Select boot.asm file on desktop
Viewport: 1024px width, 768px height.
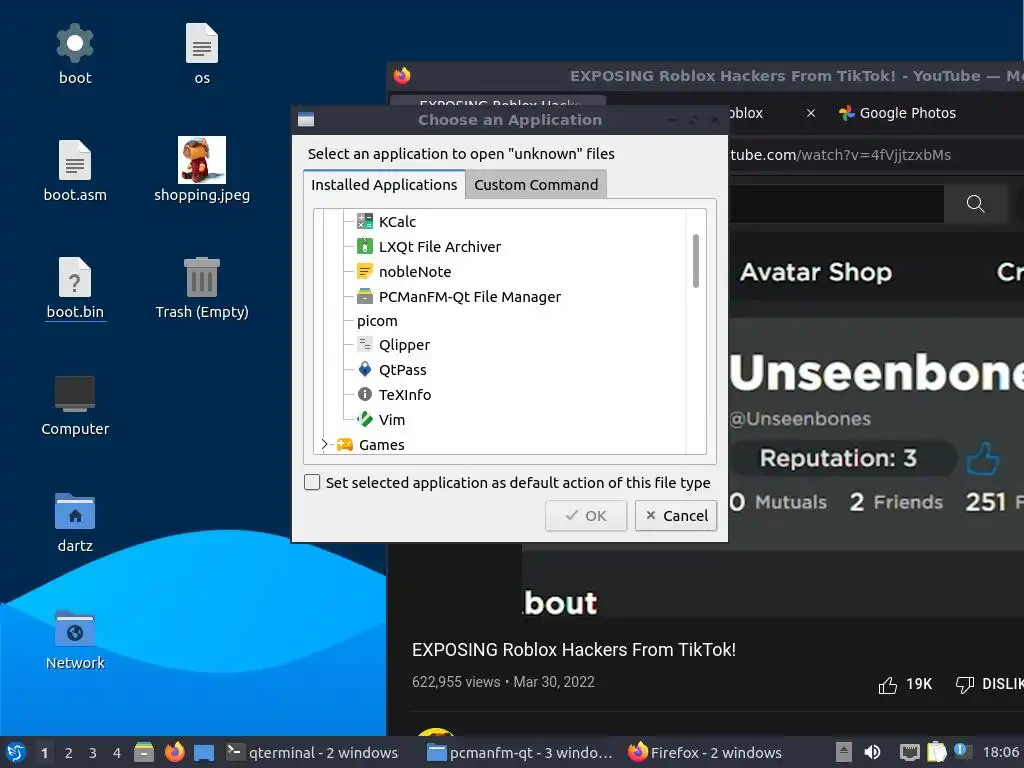pyautogui.click(x=75, y=171)
